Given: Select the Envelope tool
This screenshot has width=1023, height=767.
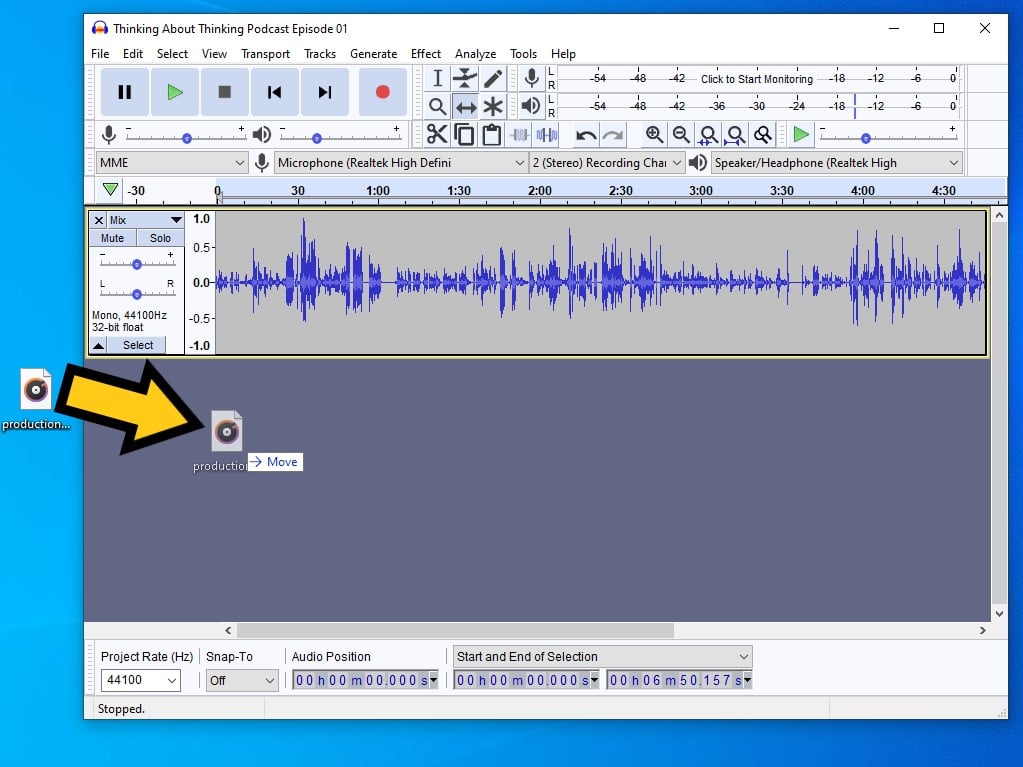Looking at the screenshot, I should coord(465,79).
